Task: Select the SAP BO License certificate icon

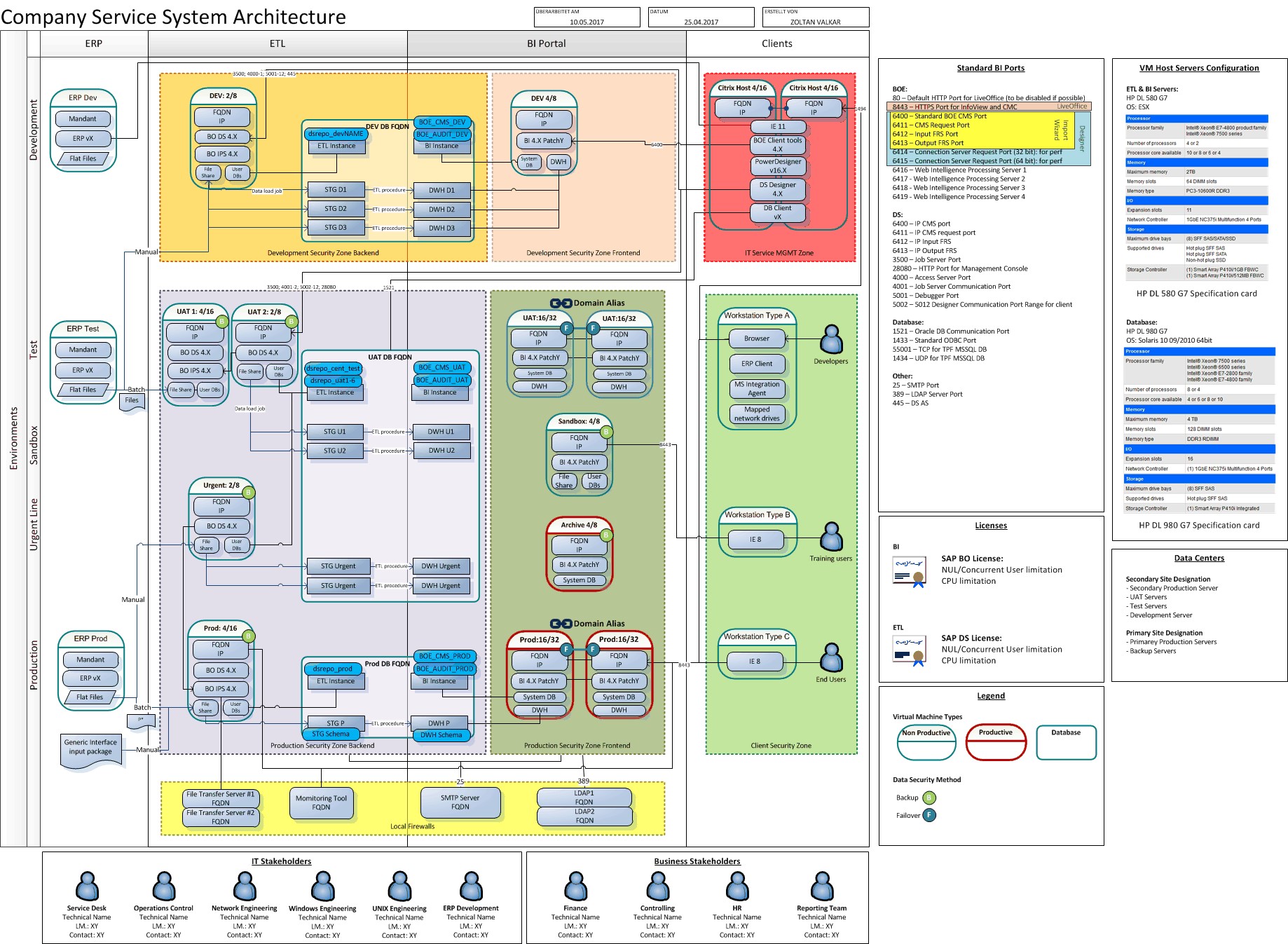Action: 910,571
